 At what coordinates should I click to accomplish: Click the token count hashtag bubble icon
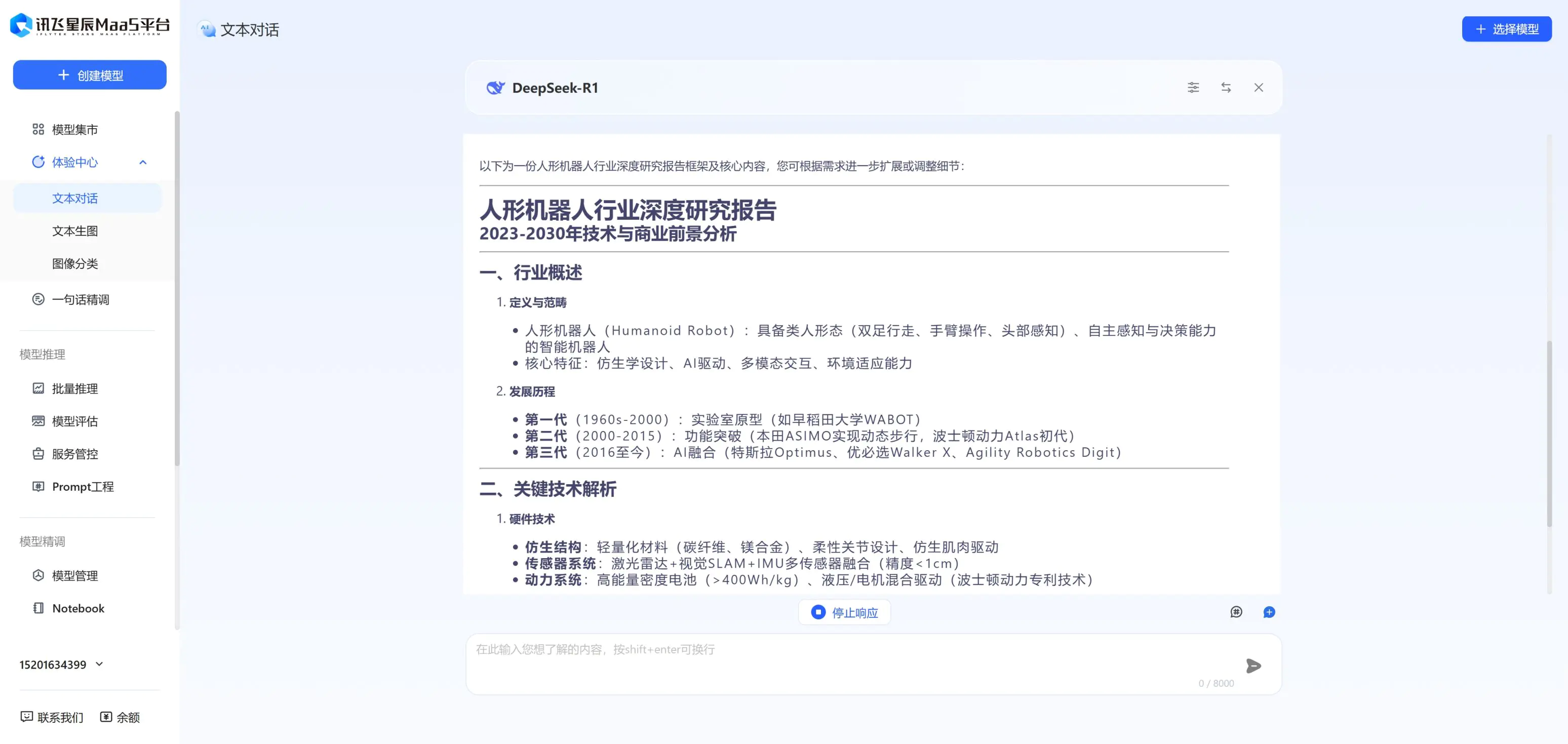tap(1236, 612)
